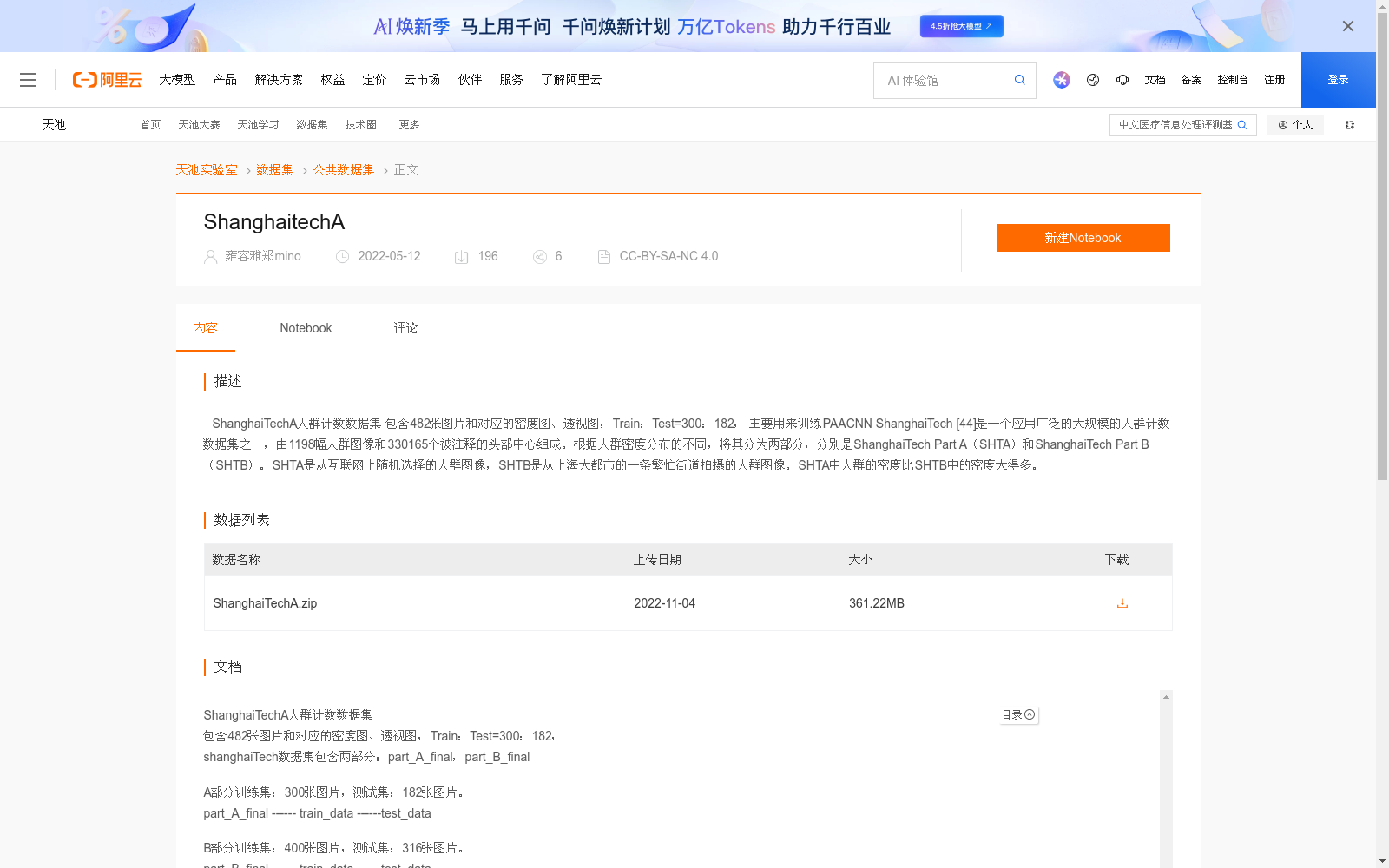The image size is (1389, 868).
Task: Open the hamburger menu icon
Action: tap(28, 80)
